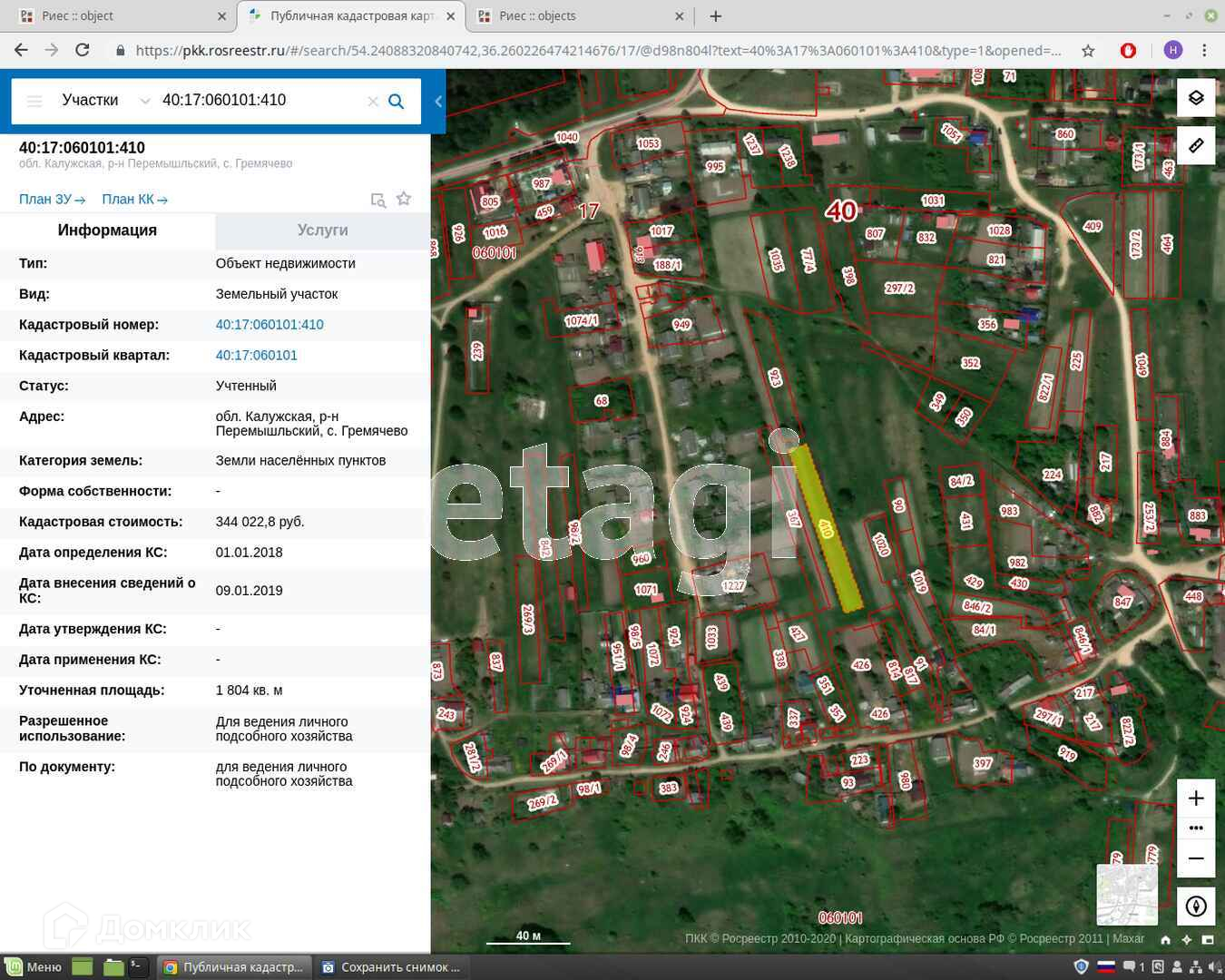Collapse the left information panel

438,101
